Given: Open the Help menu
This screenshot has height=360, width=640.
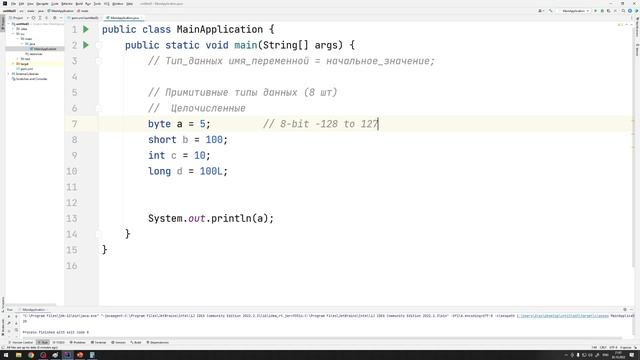Looking at the screenshot, I should pos(129,4).
